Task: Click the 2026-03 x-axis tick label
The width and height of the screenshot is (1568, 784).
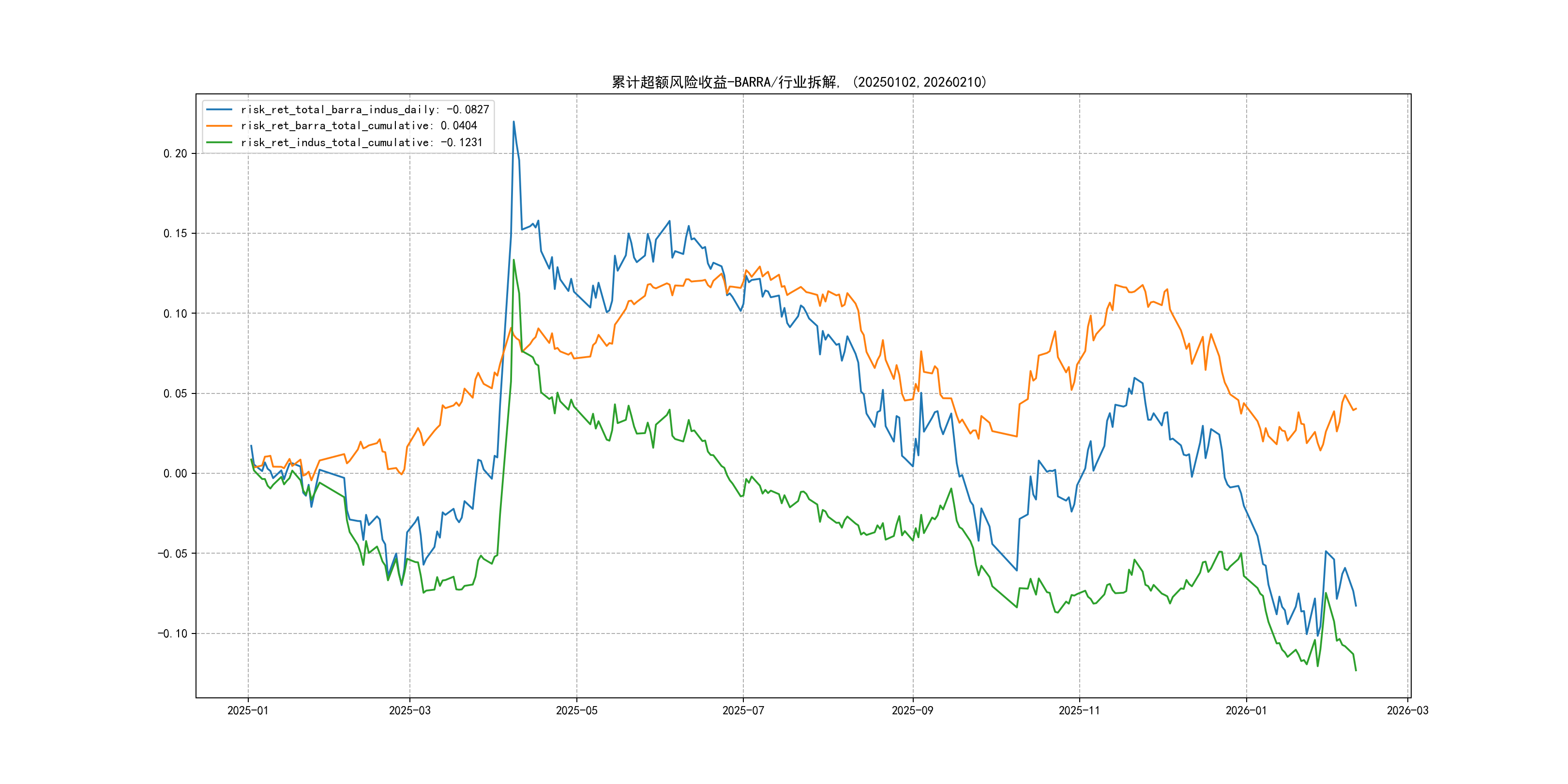Action: tap(1407, 710)
